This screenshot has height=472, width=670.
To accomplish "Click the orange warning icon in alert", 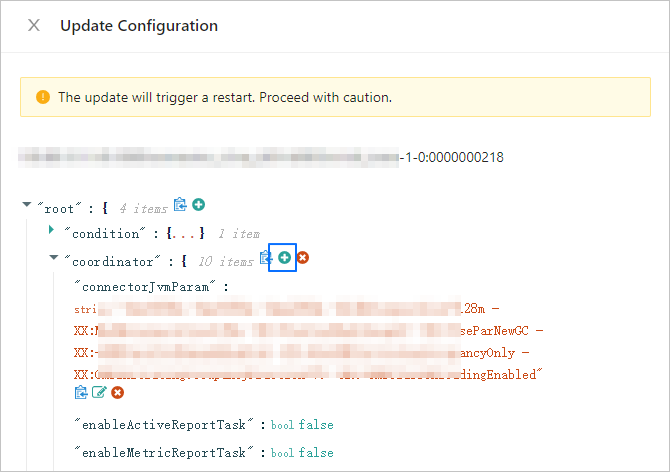I will point(43,98).
